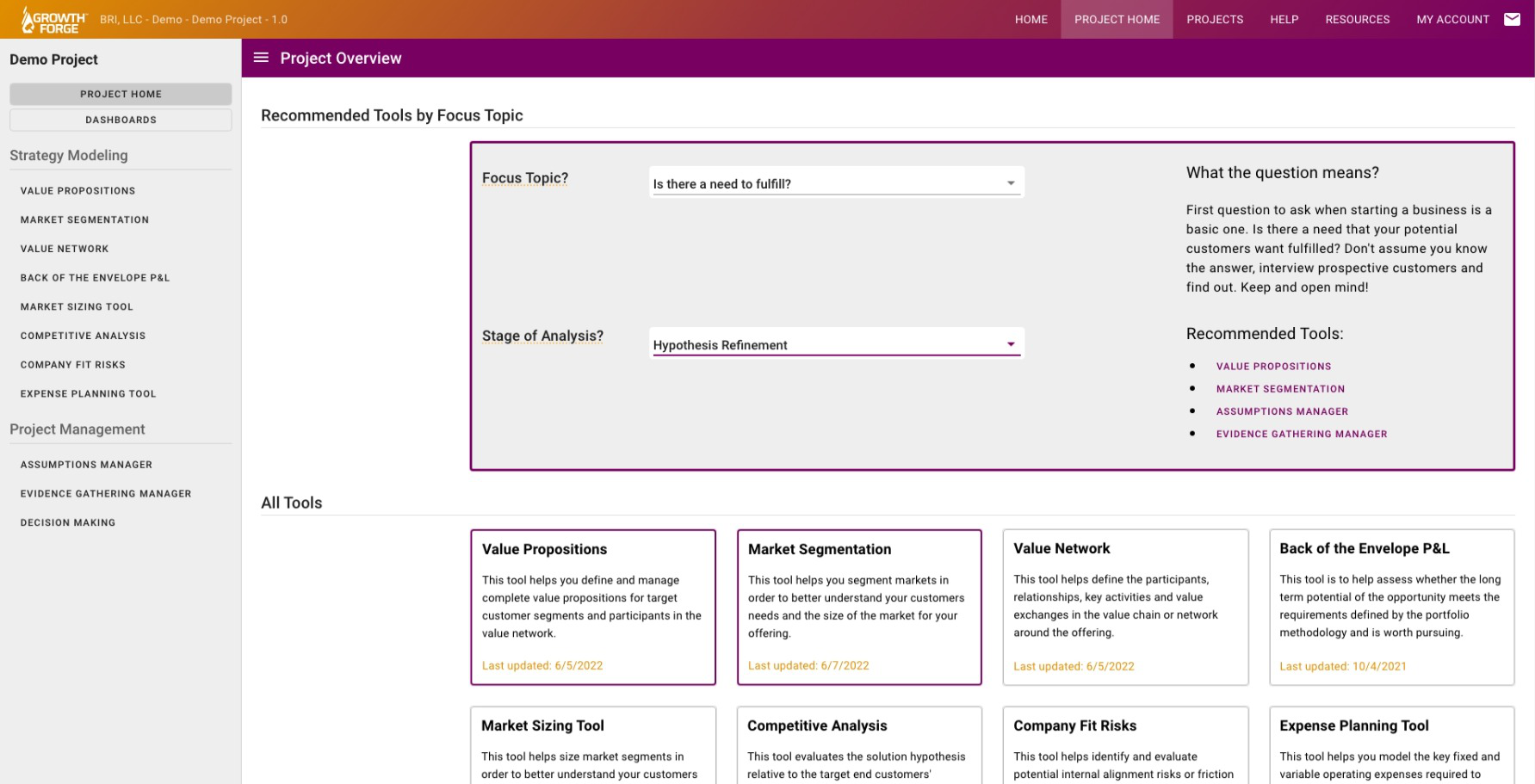Viewport: 1535px width, 784px height.
Task: Open the RESOURCES page
Action: 1358,19
